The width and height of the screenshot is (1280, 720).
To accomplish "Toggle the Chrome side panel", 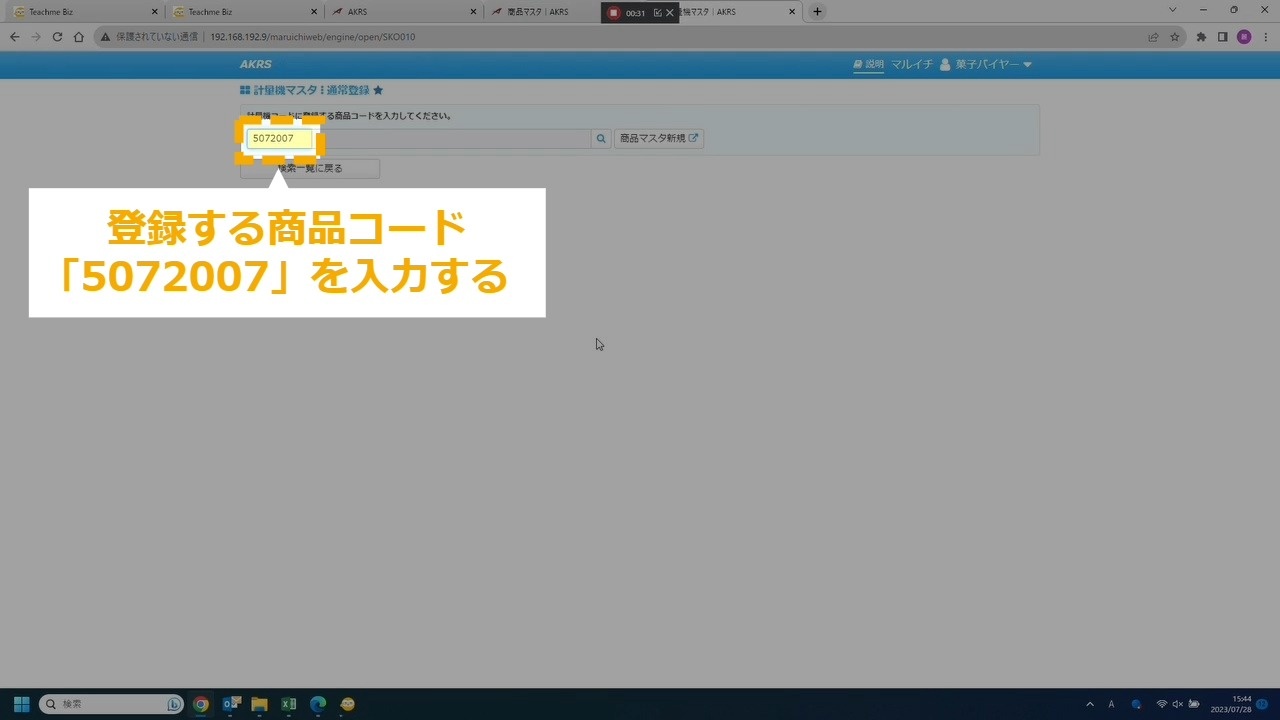I will (1222, 37).
